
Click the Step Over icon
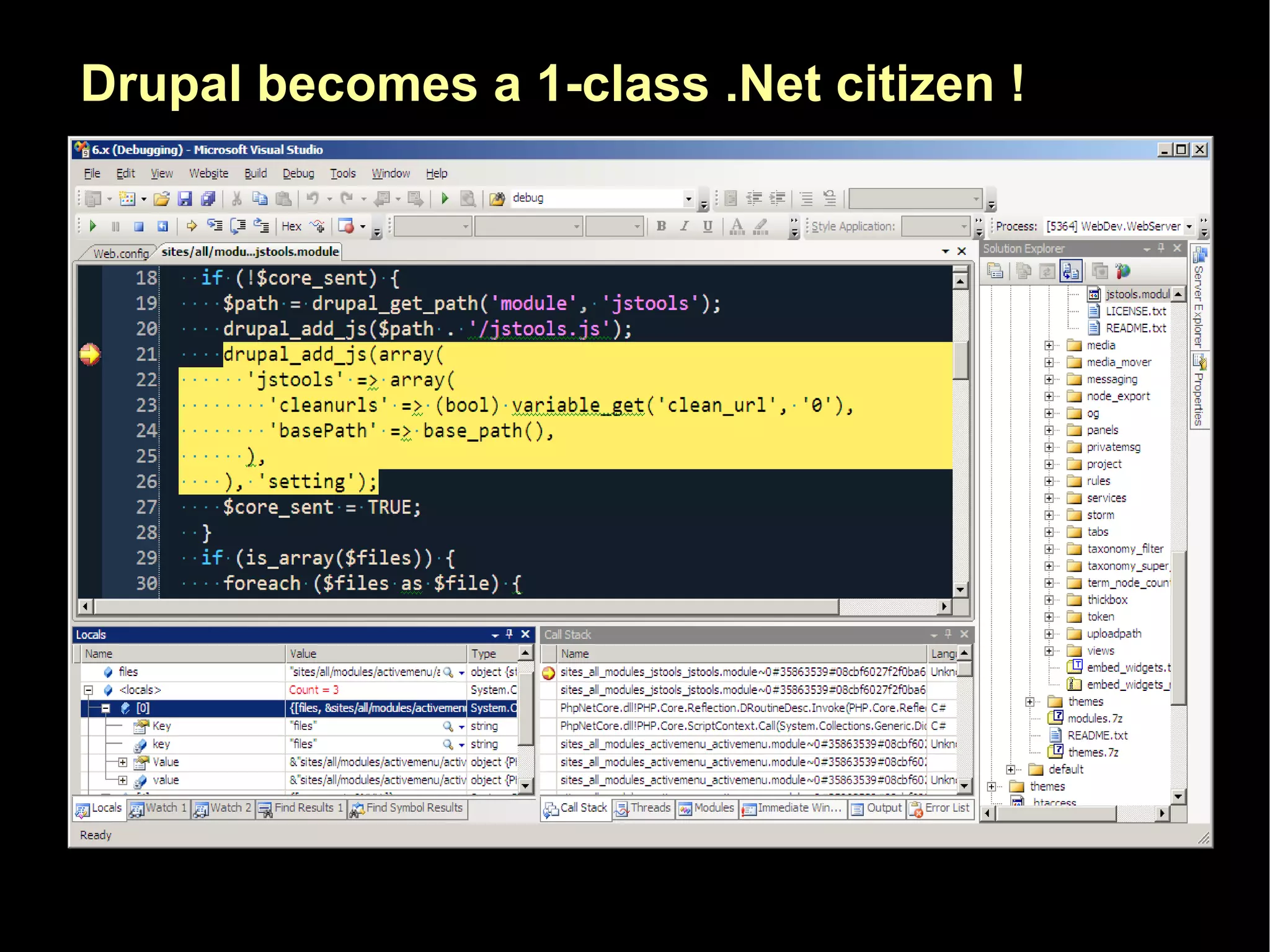click(238, 226)
